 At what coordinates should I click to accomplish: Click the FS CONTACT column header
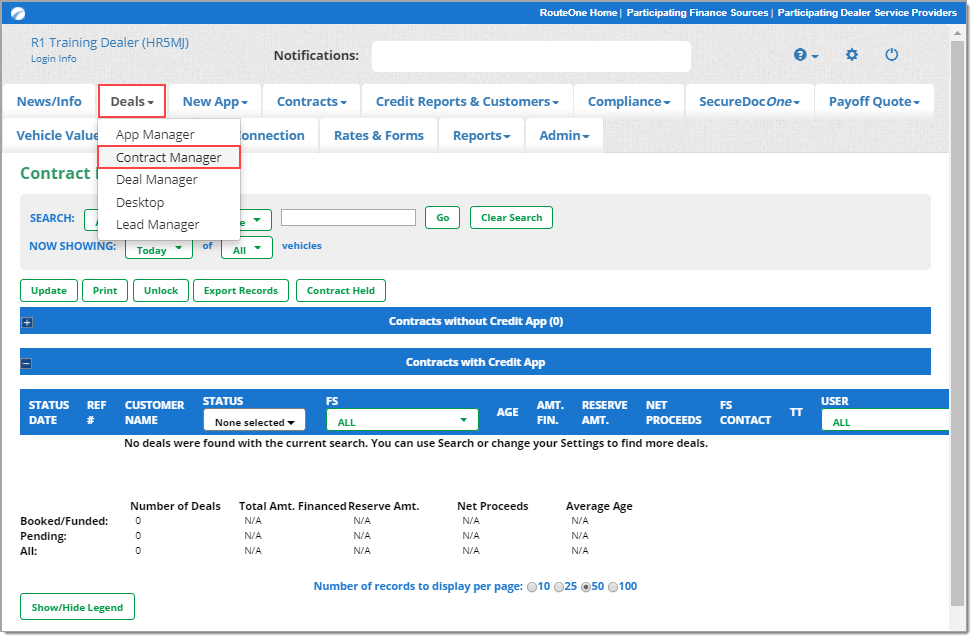pos(745,414)
